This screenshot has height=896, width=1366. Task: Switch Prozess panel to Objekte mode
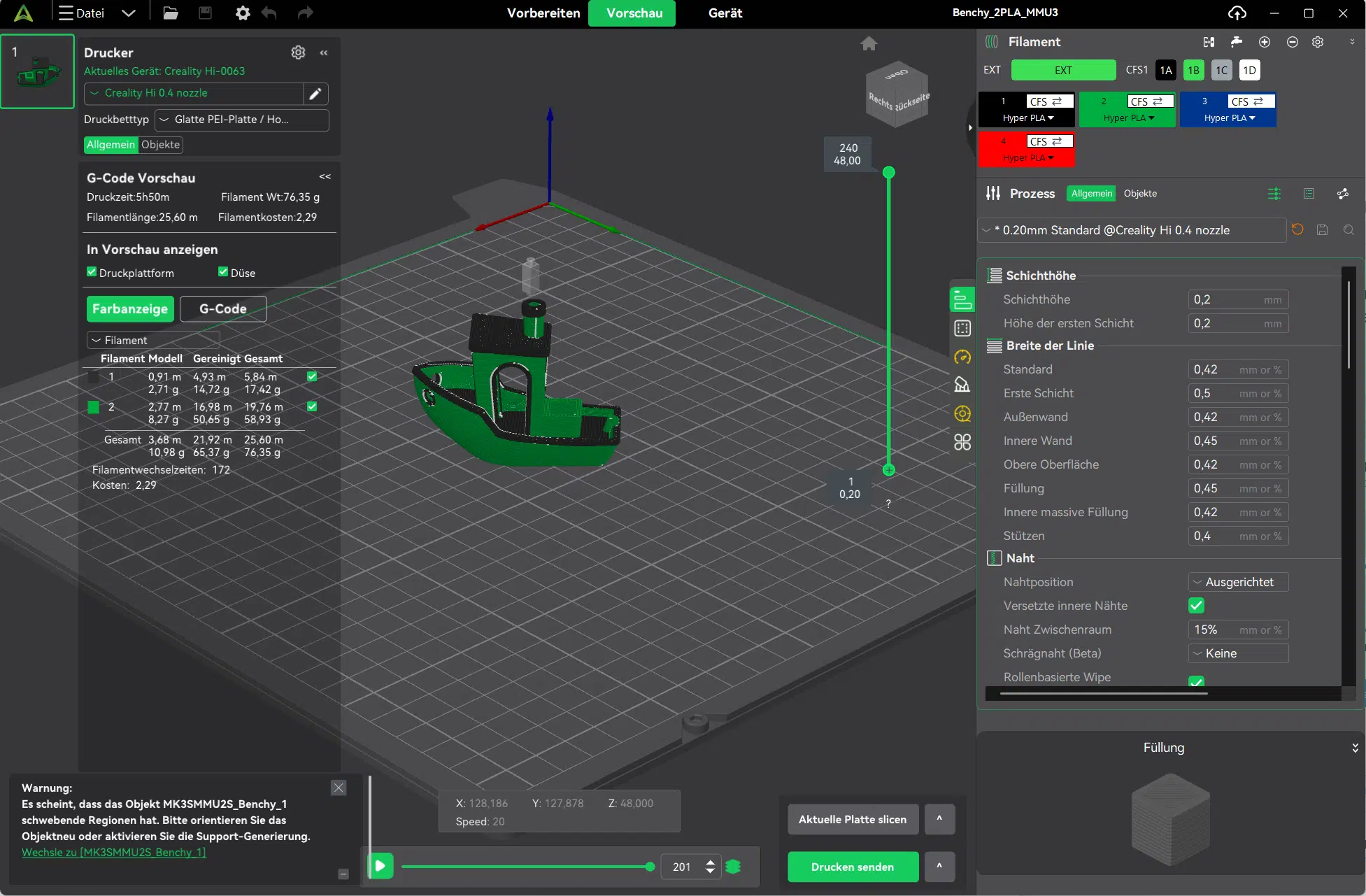(1140, 194)
